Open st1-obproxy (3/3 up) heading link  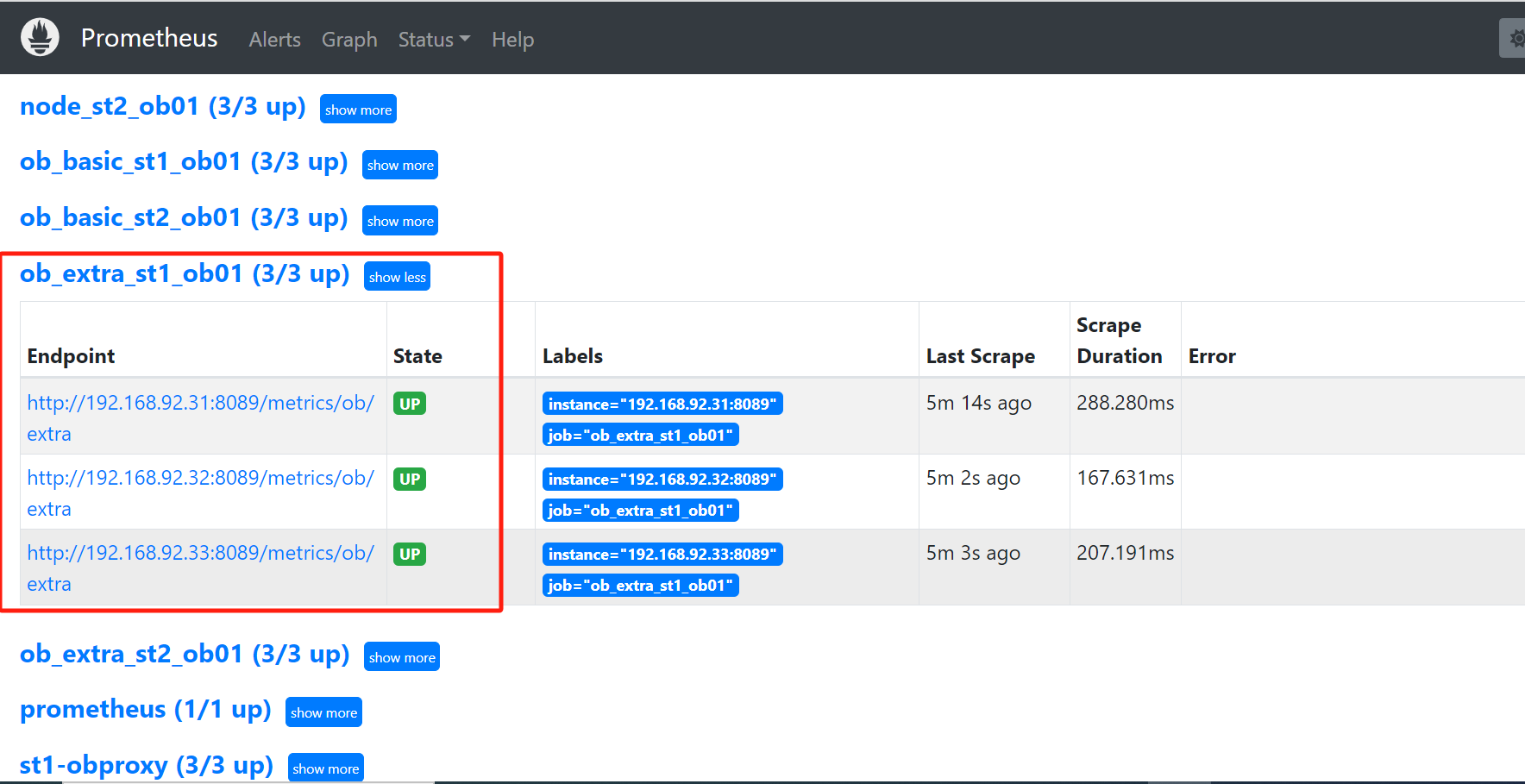pos(147,765)
